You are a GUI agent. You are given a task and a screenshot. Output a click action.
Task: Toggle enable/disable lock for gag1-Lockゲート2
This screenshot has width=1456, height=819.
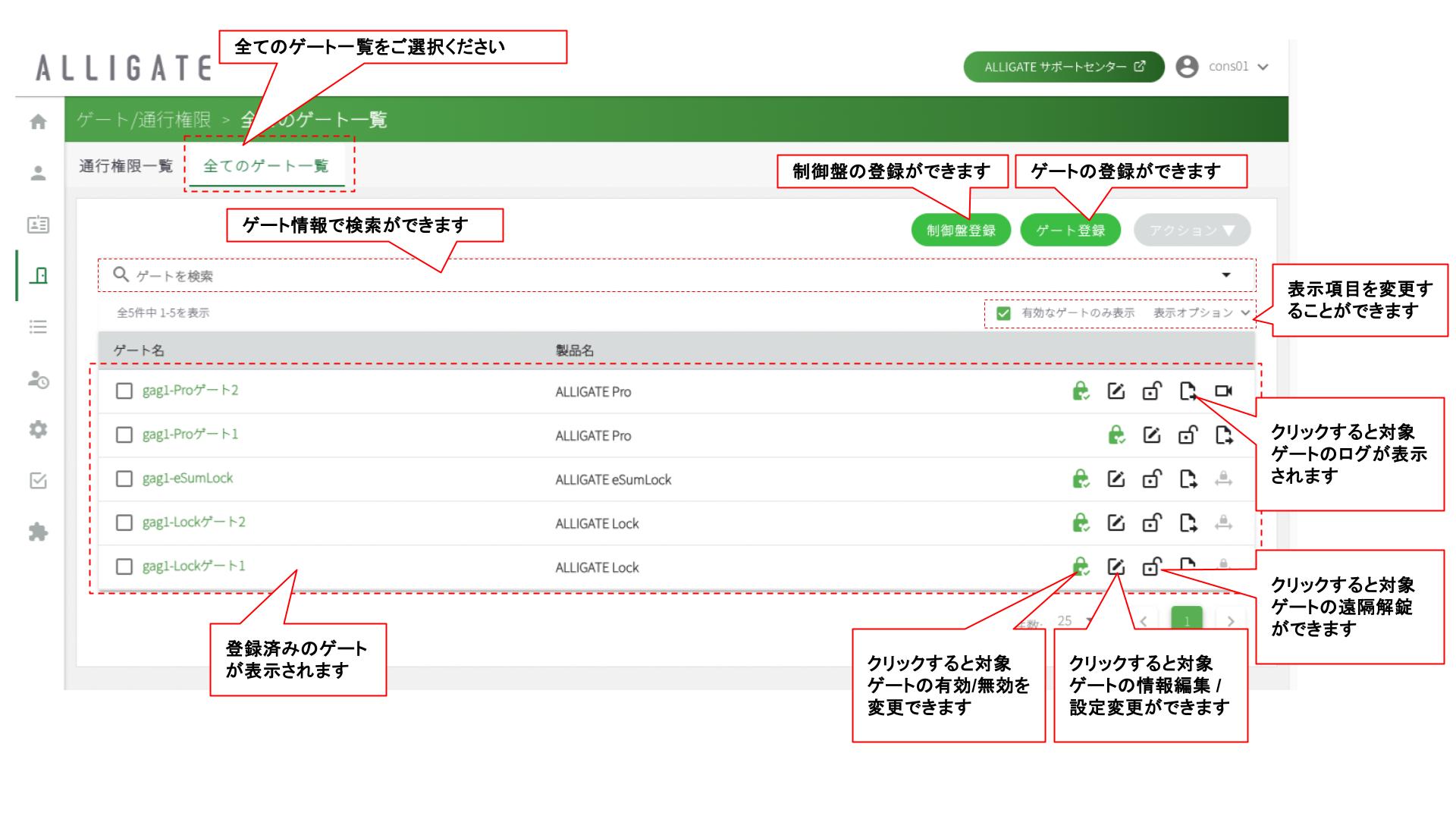tap(1081, 523)
